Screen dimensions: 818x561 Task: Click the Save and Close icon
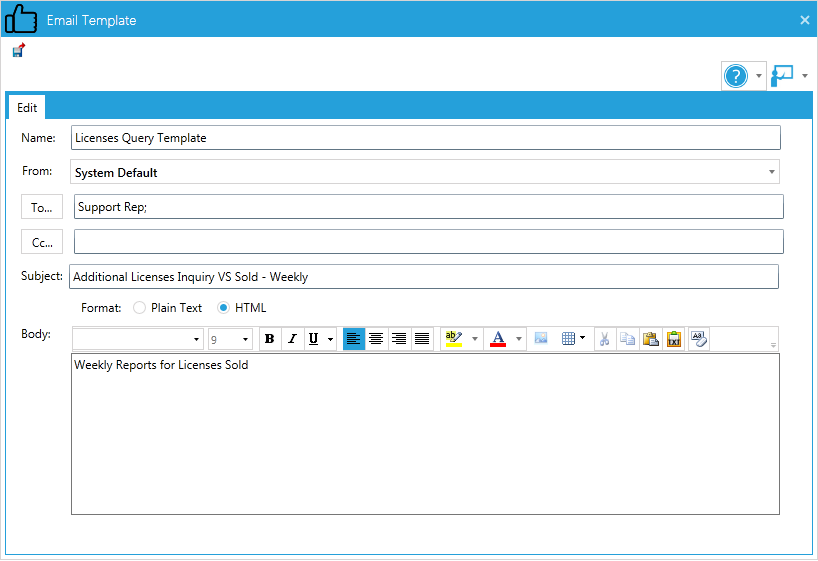coord(18,50)
